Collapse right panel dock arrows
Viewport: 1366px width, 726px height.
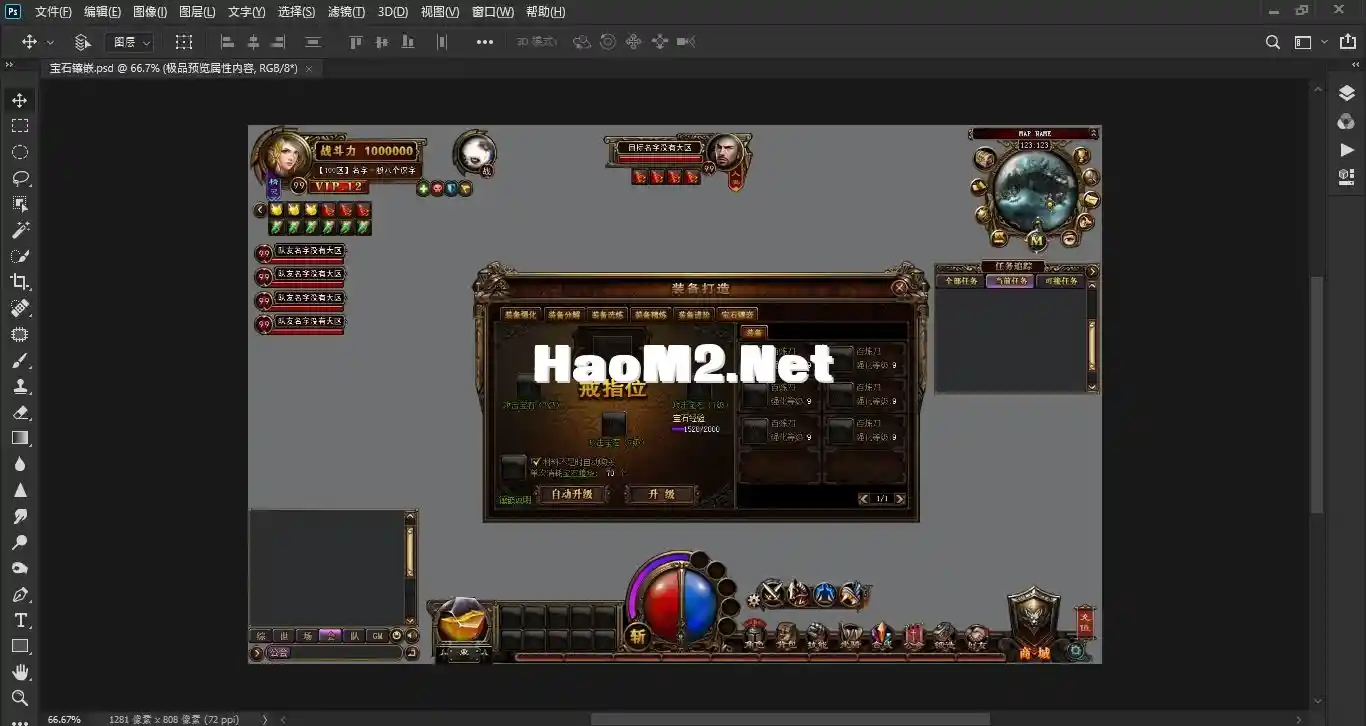pos(1358,65)
